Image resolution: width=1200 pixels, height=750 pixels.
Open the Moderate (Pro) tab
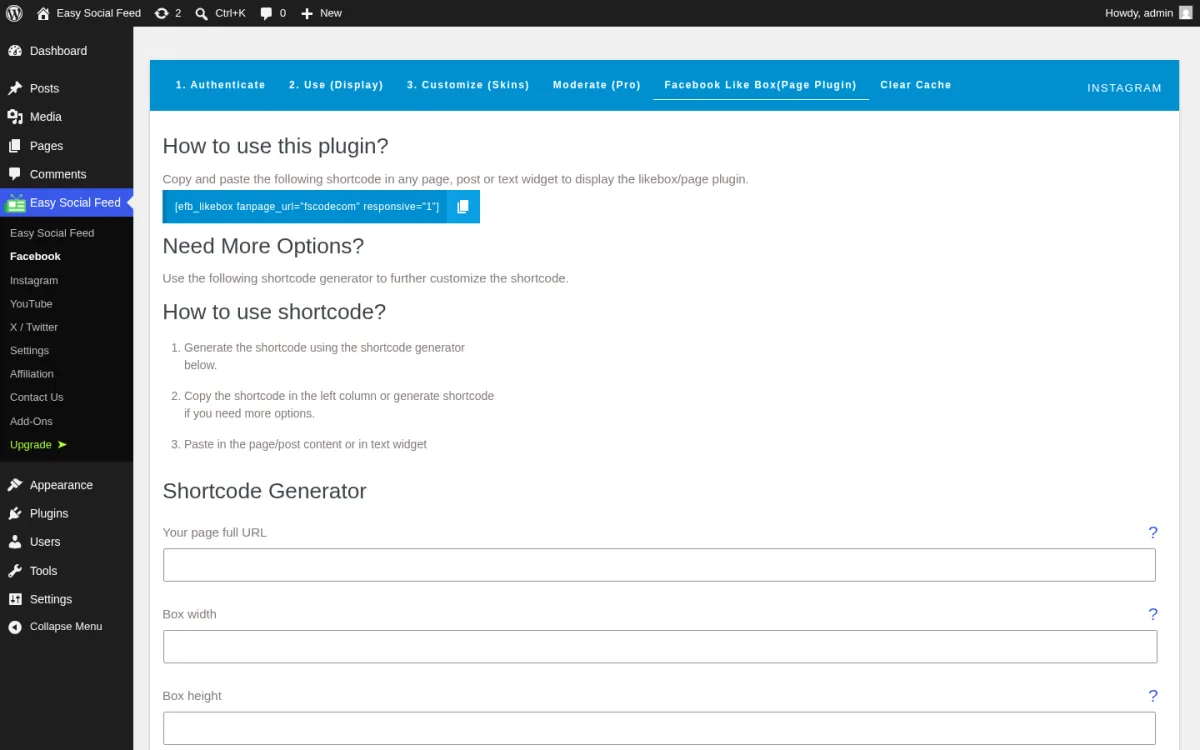tap(597, 85)
